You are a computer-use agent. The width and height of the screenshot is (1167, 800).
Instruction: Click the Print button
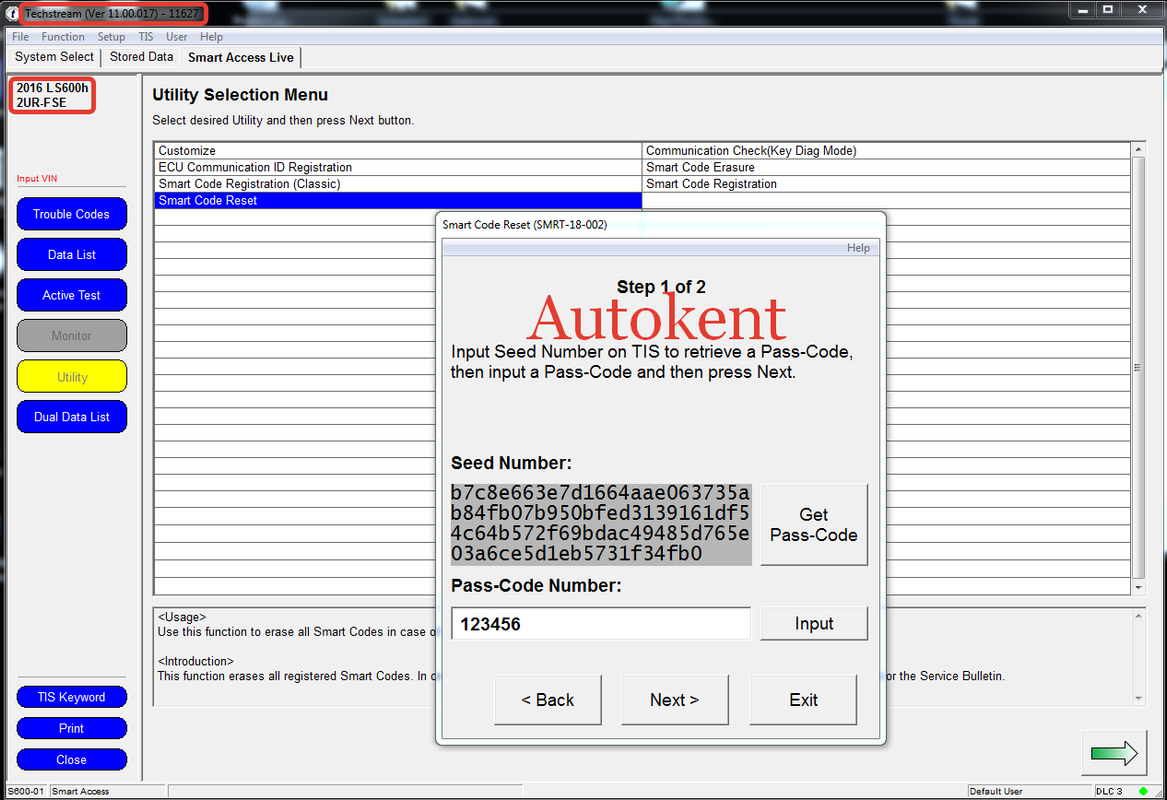click(x=71, y=729)
